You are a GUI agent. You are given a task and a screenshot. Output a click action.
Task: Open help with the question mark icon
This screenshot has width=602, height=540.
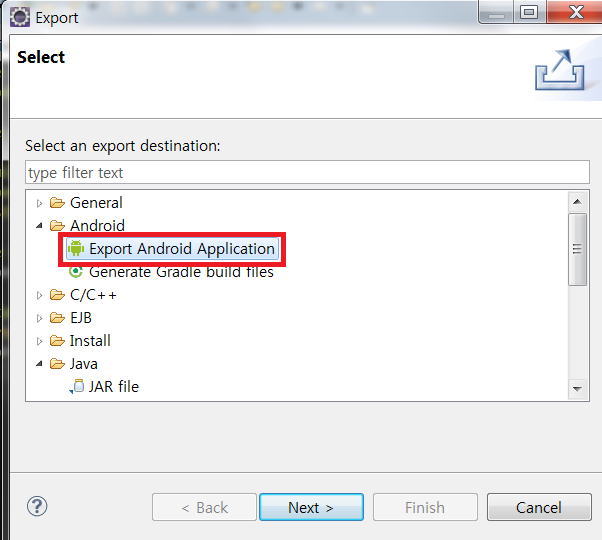[x=37, y=507]
